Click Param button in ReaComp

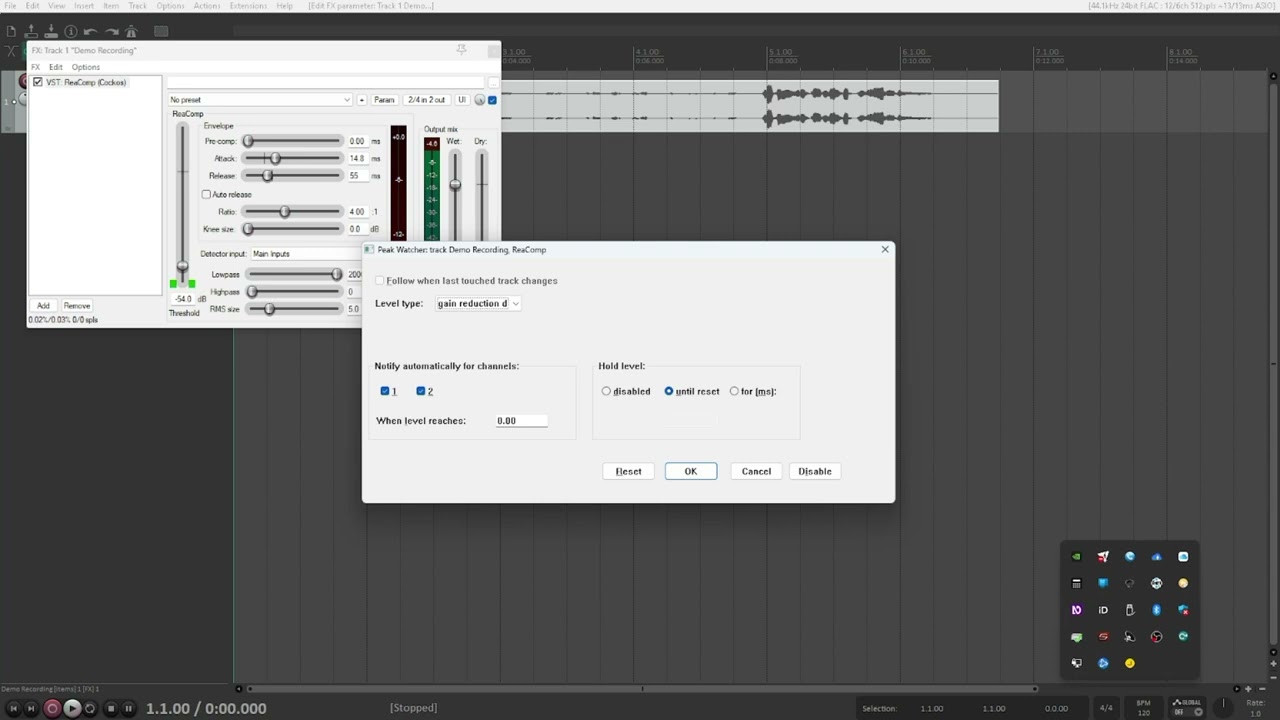[x=384, y=100]
